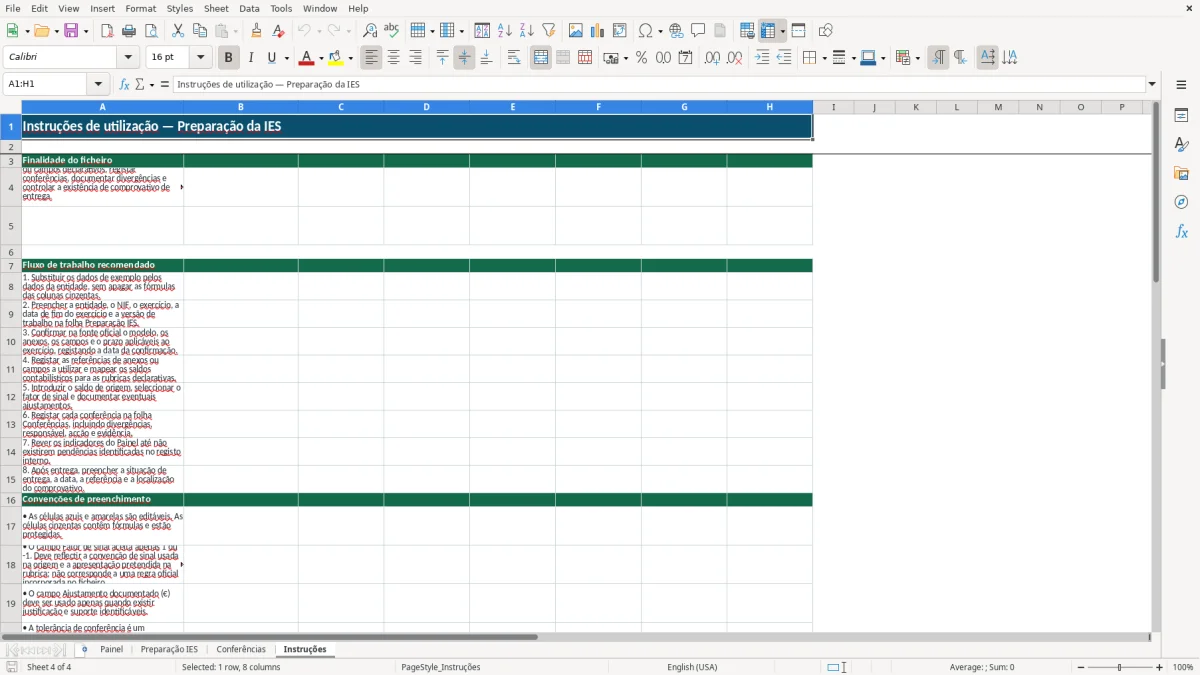Image resolution: width=1200 pixels, height=675 pixels.
Task: Open Find and Replace
Action: tap(370, 31)
